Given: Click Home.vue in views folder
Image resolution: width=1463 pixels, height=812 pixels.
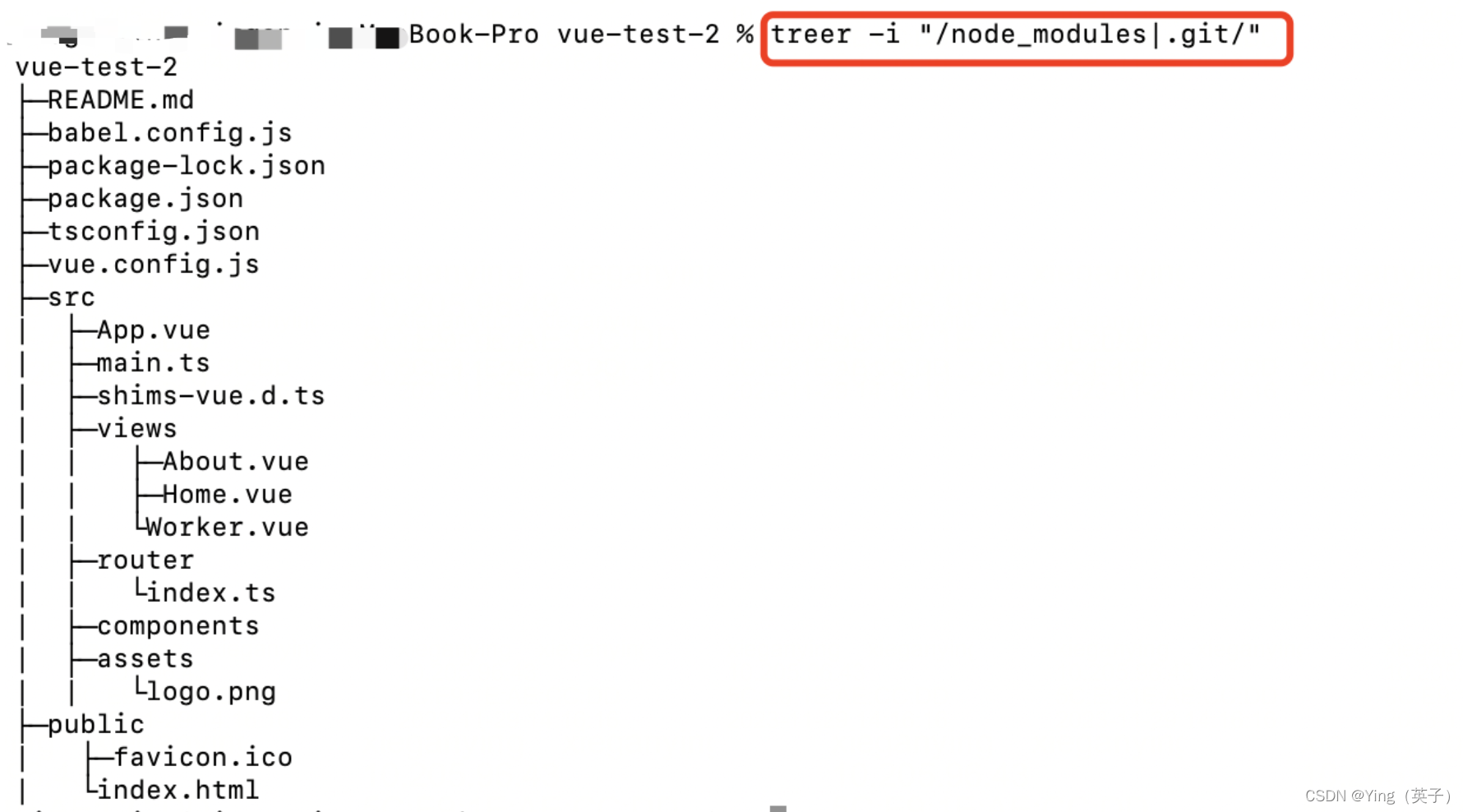Looking at the screenshot, I should coord(228,495).
